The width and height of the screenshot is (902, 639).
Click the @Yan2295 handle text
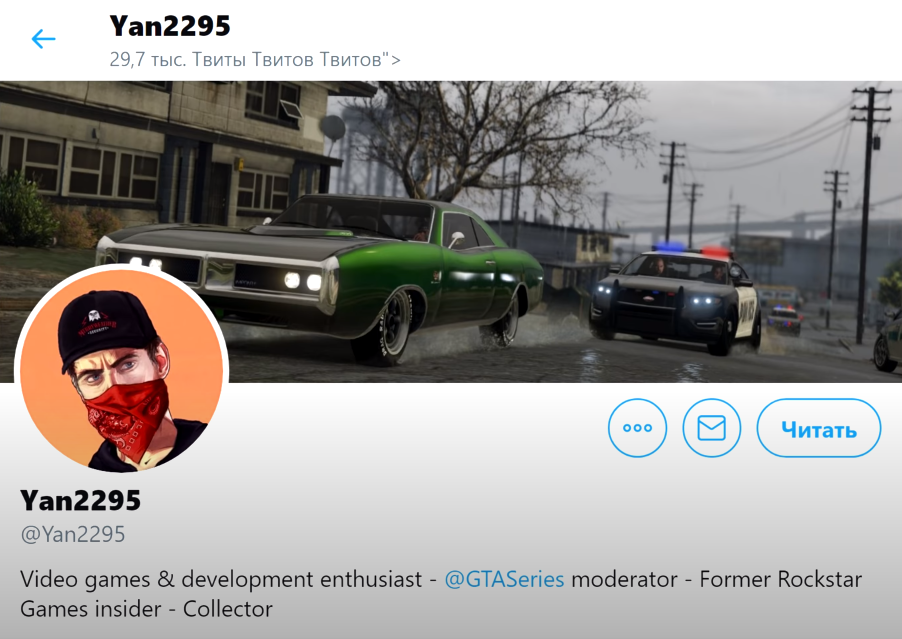pos(72,534)
